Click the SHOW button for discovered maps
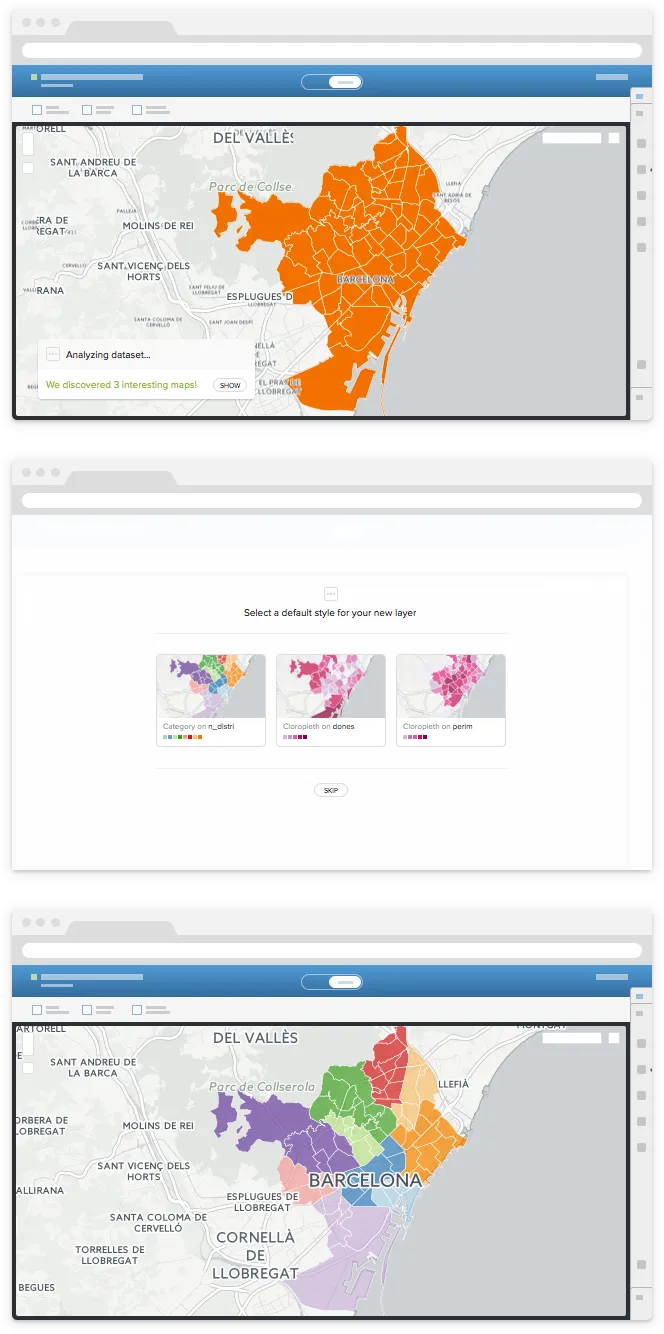664x1334 pixels. click(230, 385)
